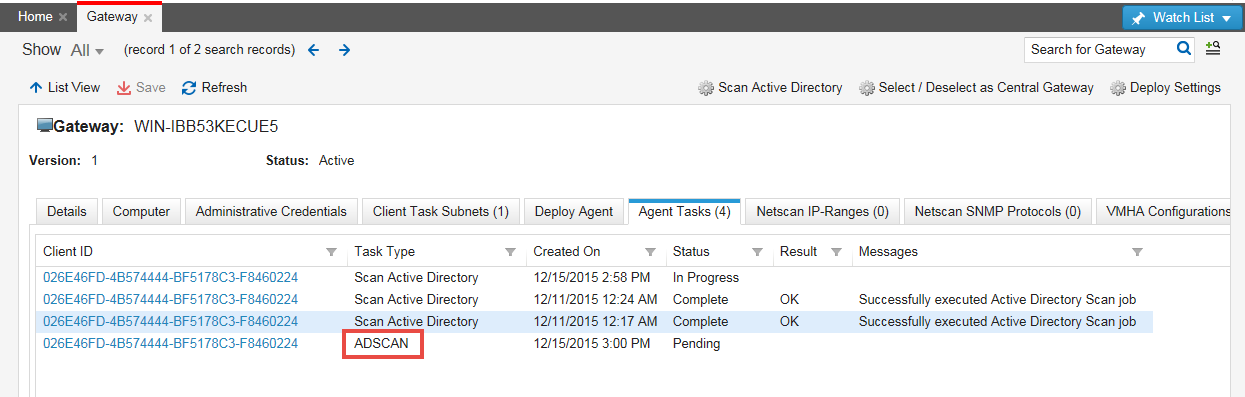Image resolution: width=1245 pixels, height=397 pixels.
Task: Click the Search for Gateway field
Action: tap(1102, 49)
